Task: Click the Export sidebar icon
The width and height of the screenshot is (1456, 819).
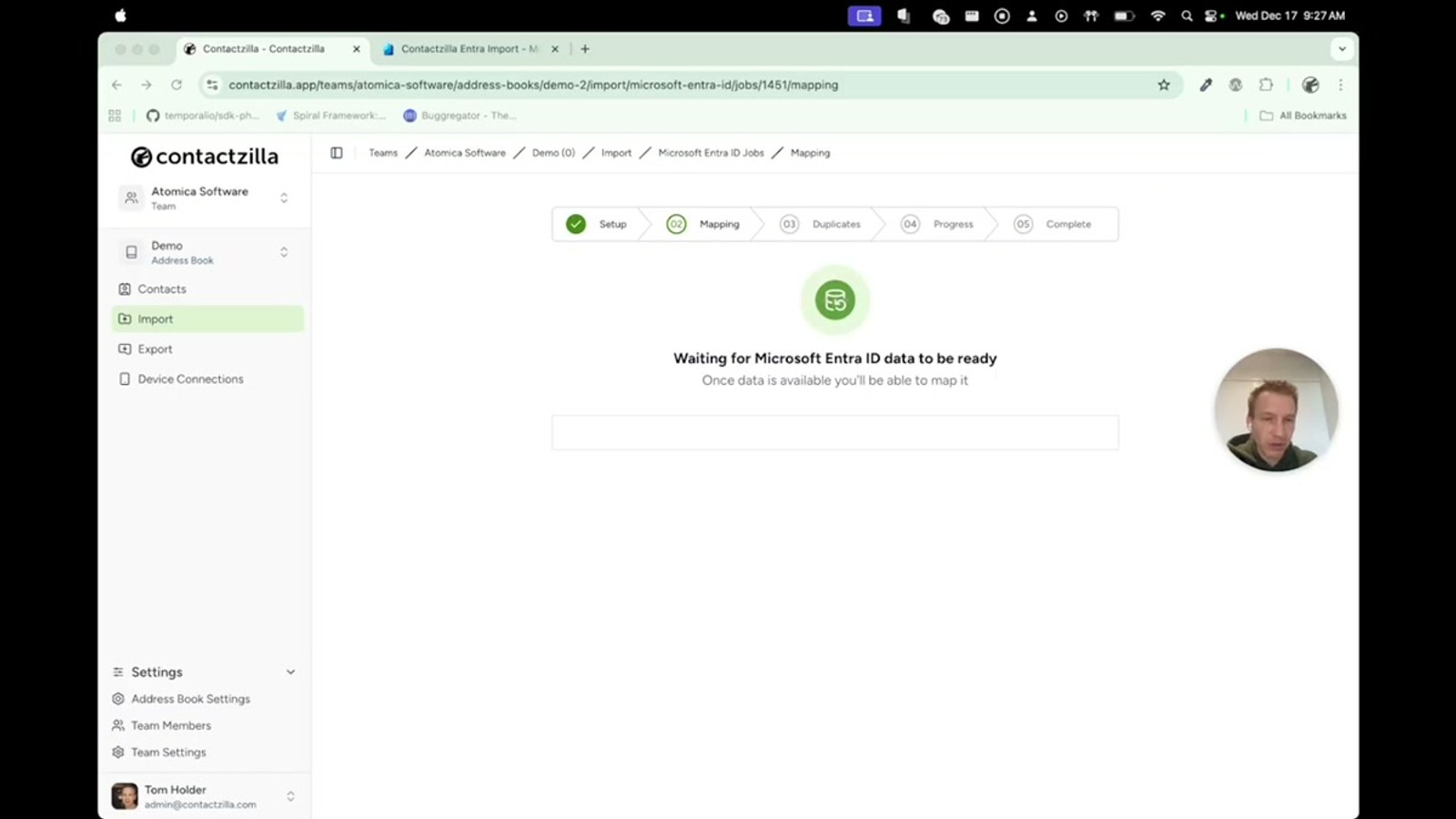Action: (125, 349)
